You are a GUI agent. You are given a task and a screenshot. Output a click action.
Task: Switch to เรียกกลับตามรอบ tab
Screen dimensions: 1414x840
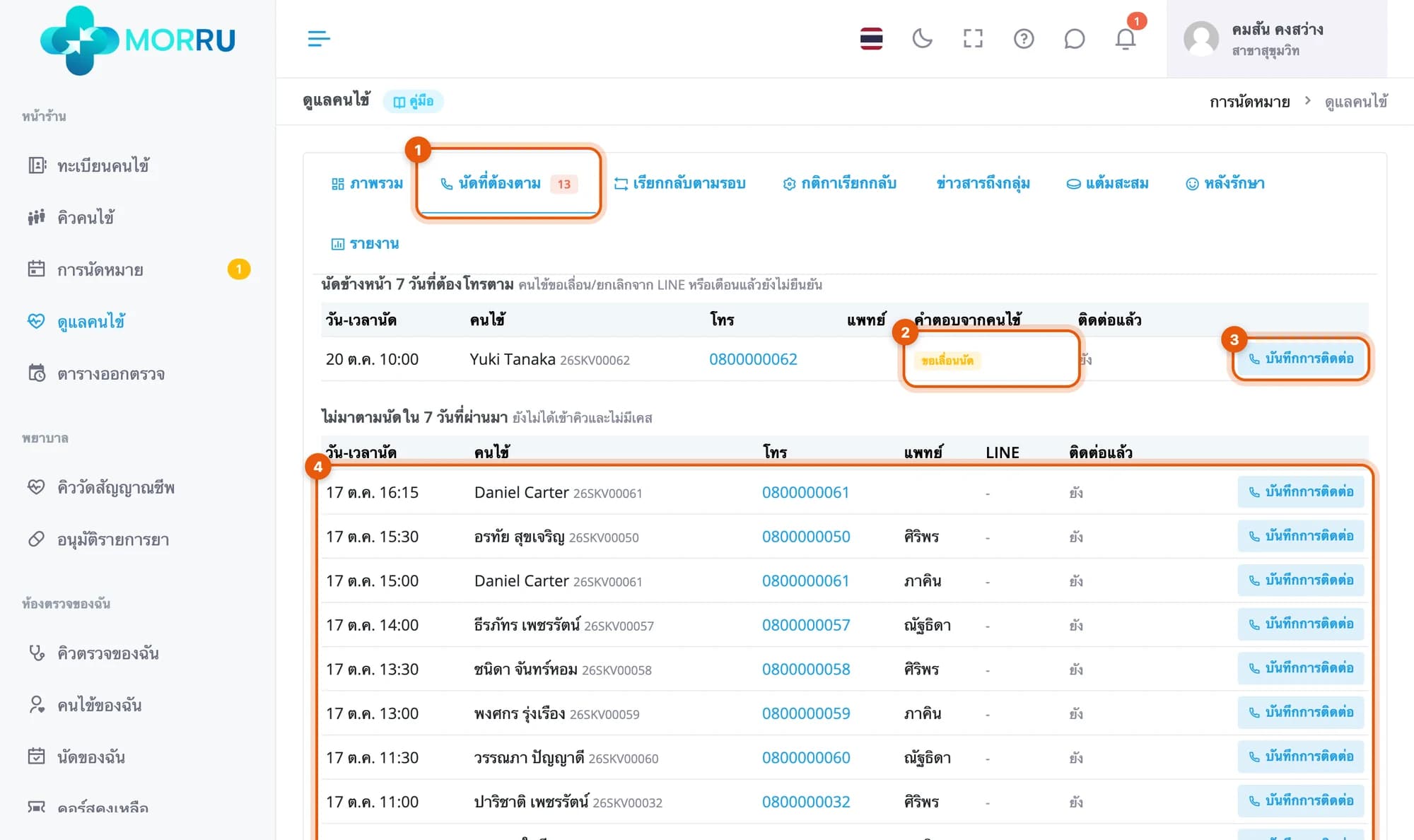coord(680,184)
